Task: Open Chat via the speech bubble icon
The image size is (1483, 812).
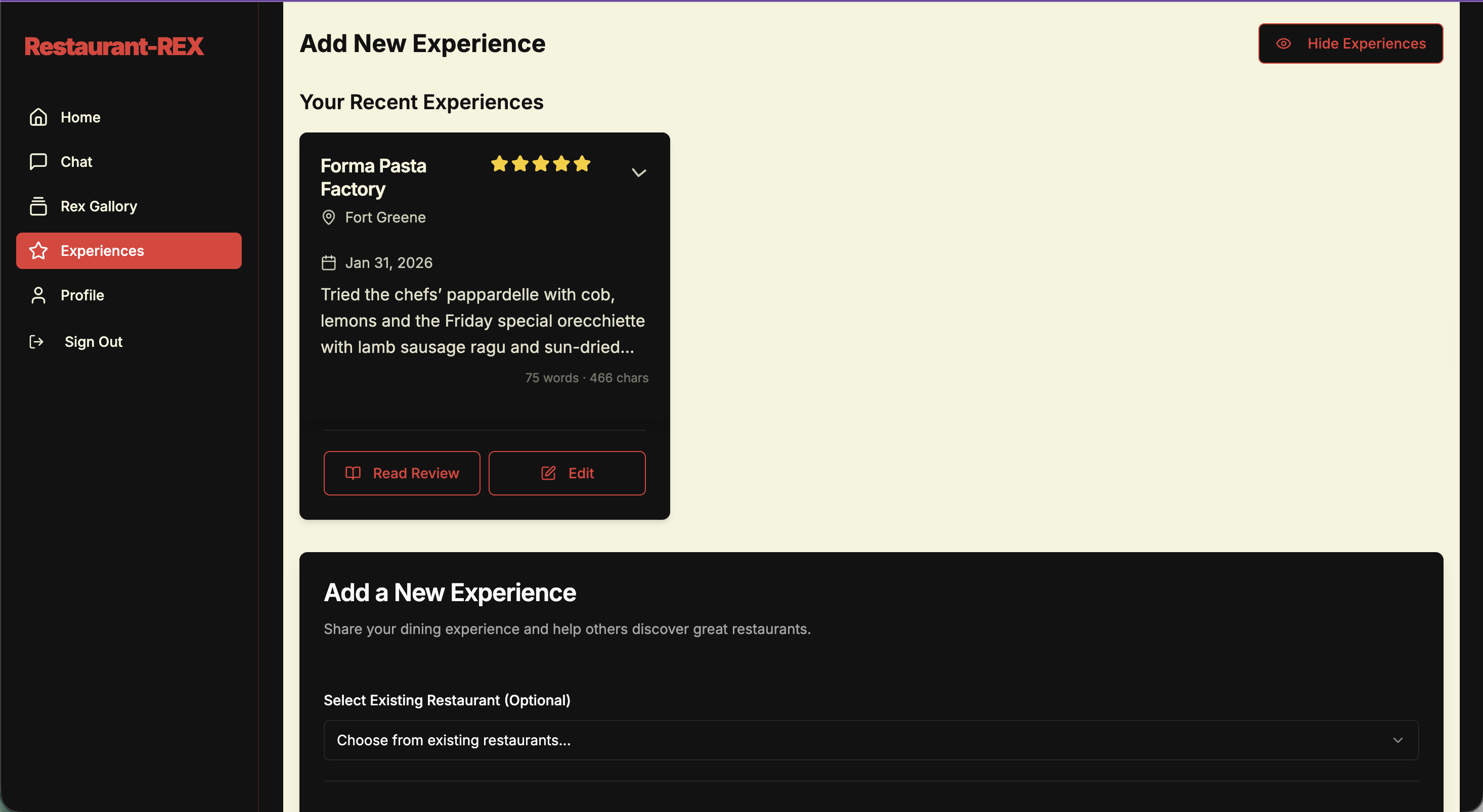Action: 38,161
